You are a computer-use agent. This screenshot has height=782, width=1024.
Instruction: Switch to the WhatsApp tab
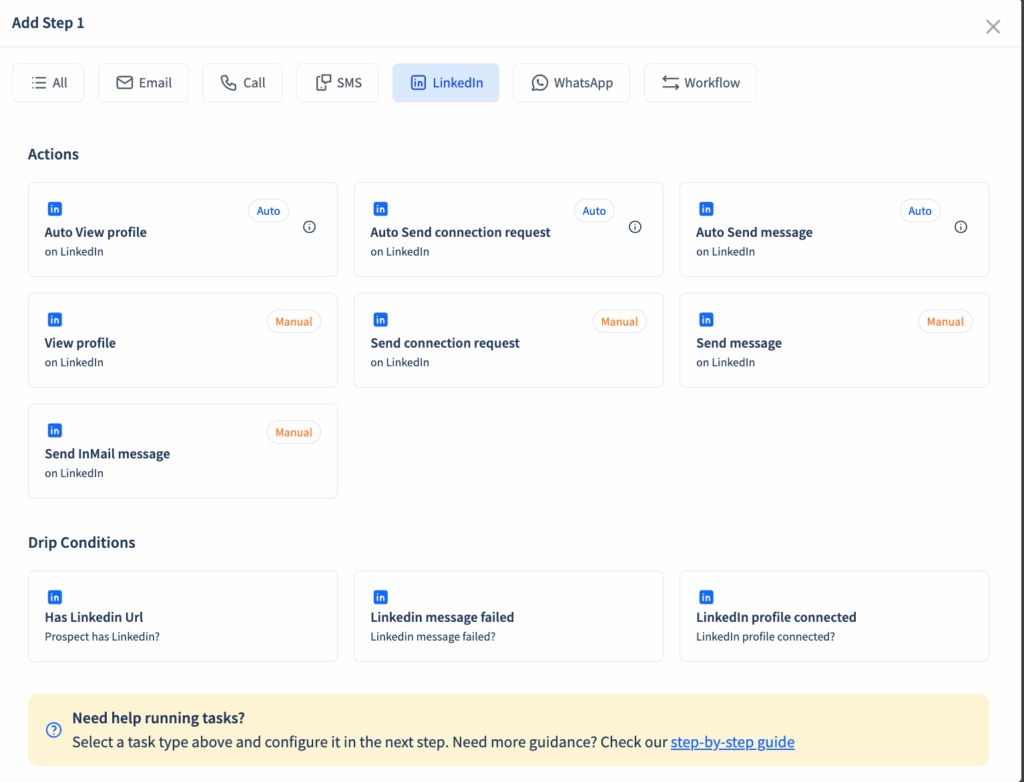(x=572, y=82)
